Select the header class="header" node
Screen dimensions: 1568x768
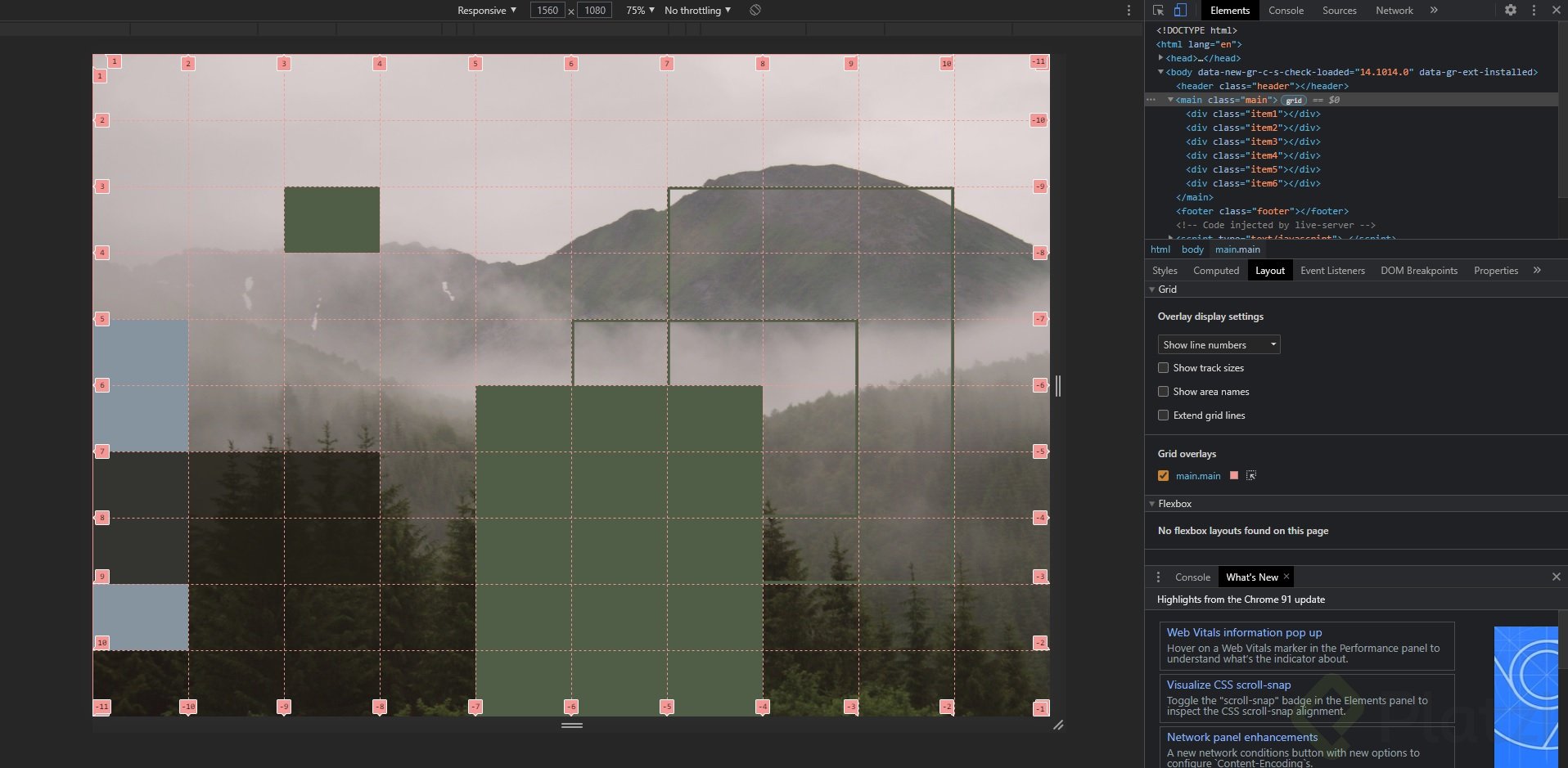pyautogui.click(x=1262, y=86)
